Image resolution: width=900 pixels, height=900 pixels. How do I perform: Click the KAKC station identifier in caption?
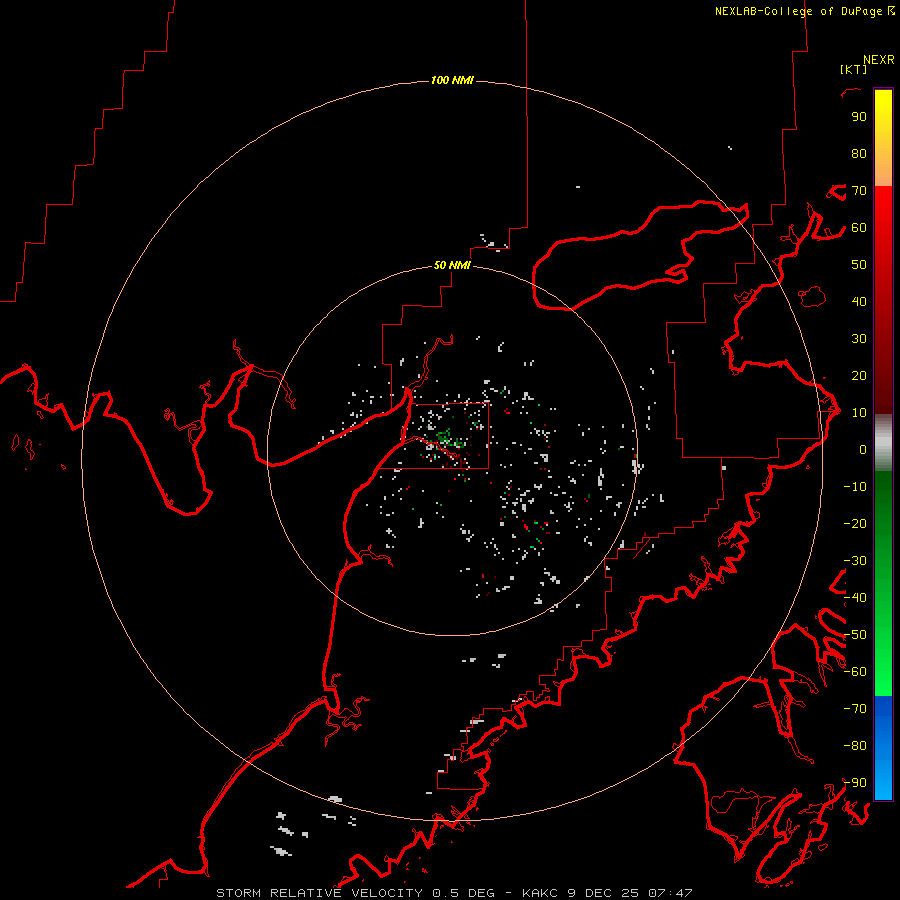pyautogui.click(x=540, y=893)
